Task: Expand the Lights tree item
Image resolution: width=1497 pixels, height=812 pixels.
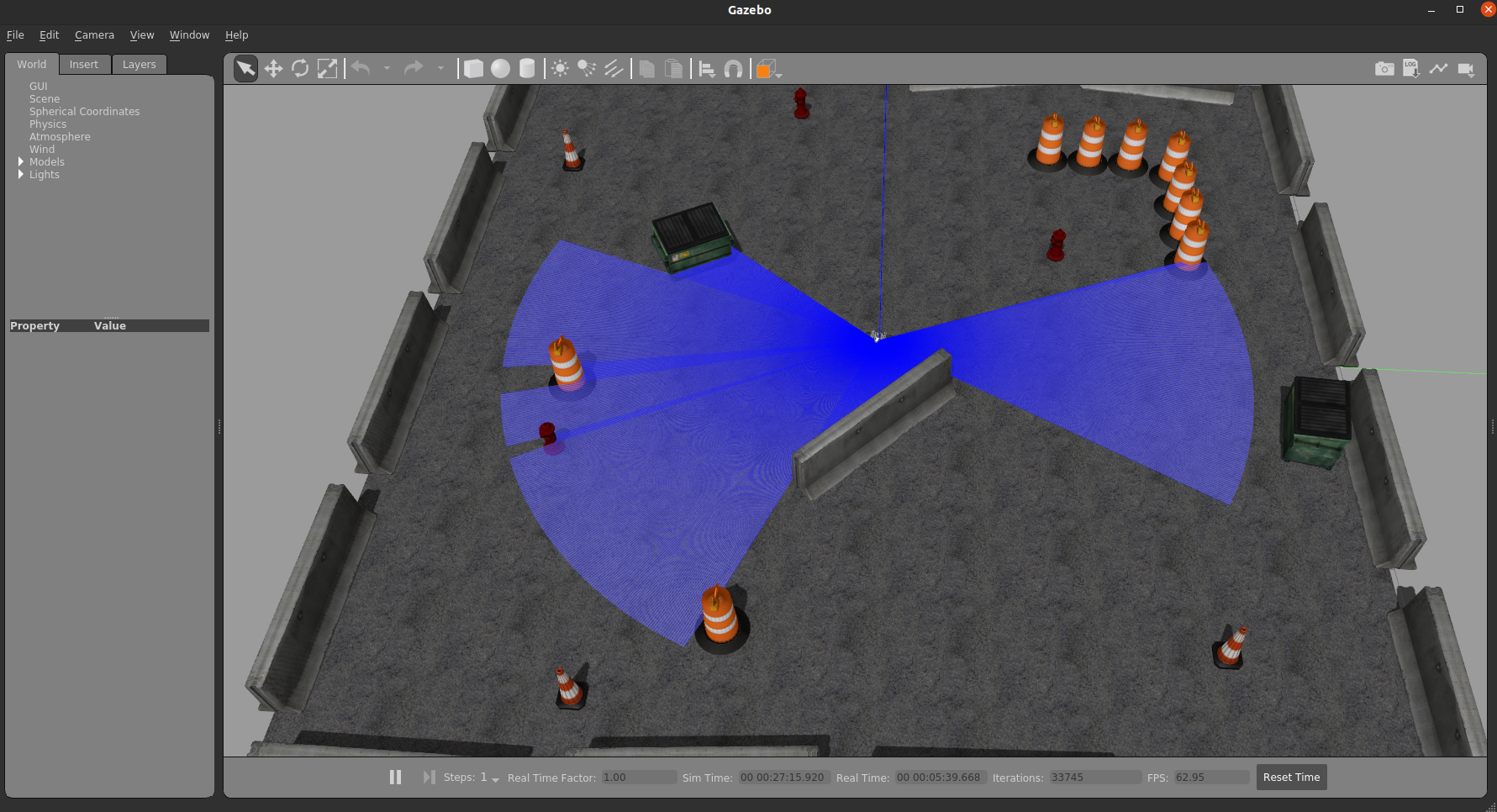Action: coord(21,174)
